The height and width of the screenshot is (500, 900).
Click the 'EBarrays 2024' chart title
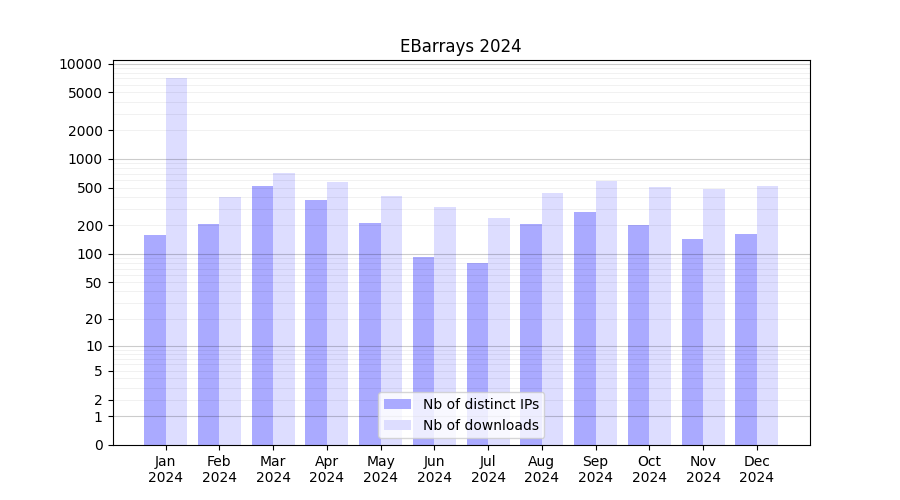tap(460, 46)
